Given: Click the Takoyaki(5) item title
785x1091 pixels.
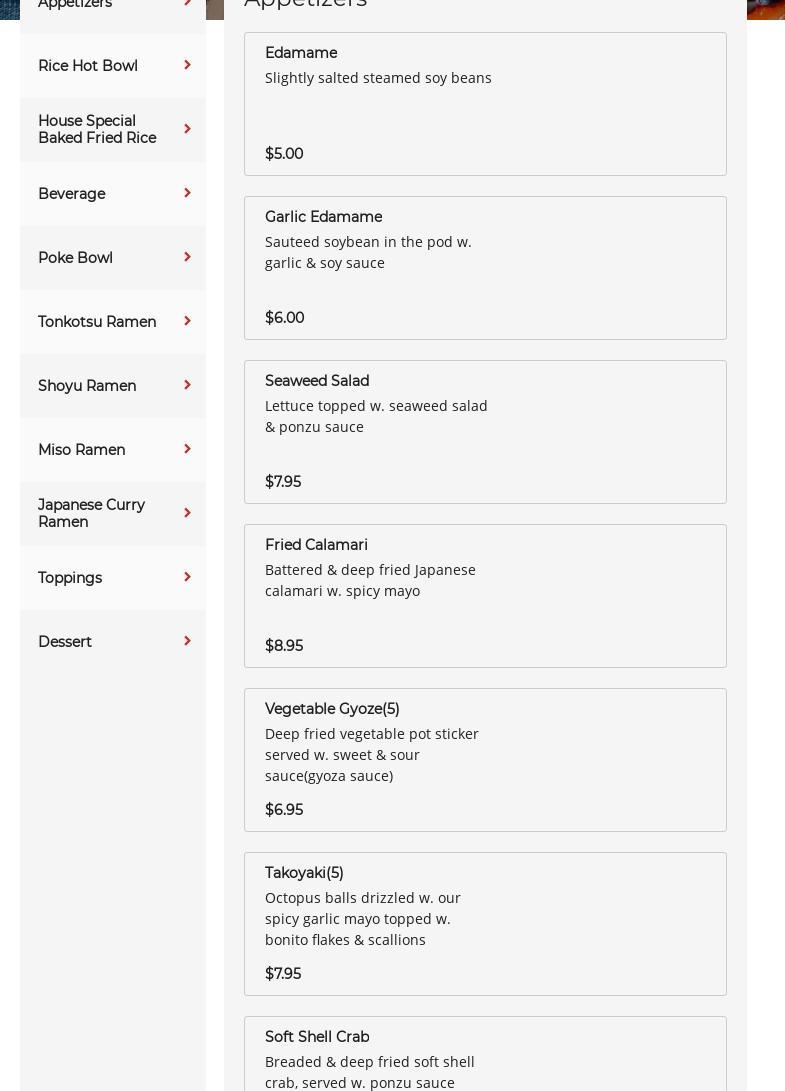Looking at the screenshot, I should click(x=304, y=873).
